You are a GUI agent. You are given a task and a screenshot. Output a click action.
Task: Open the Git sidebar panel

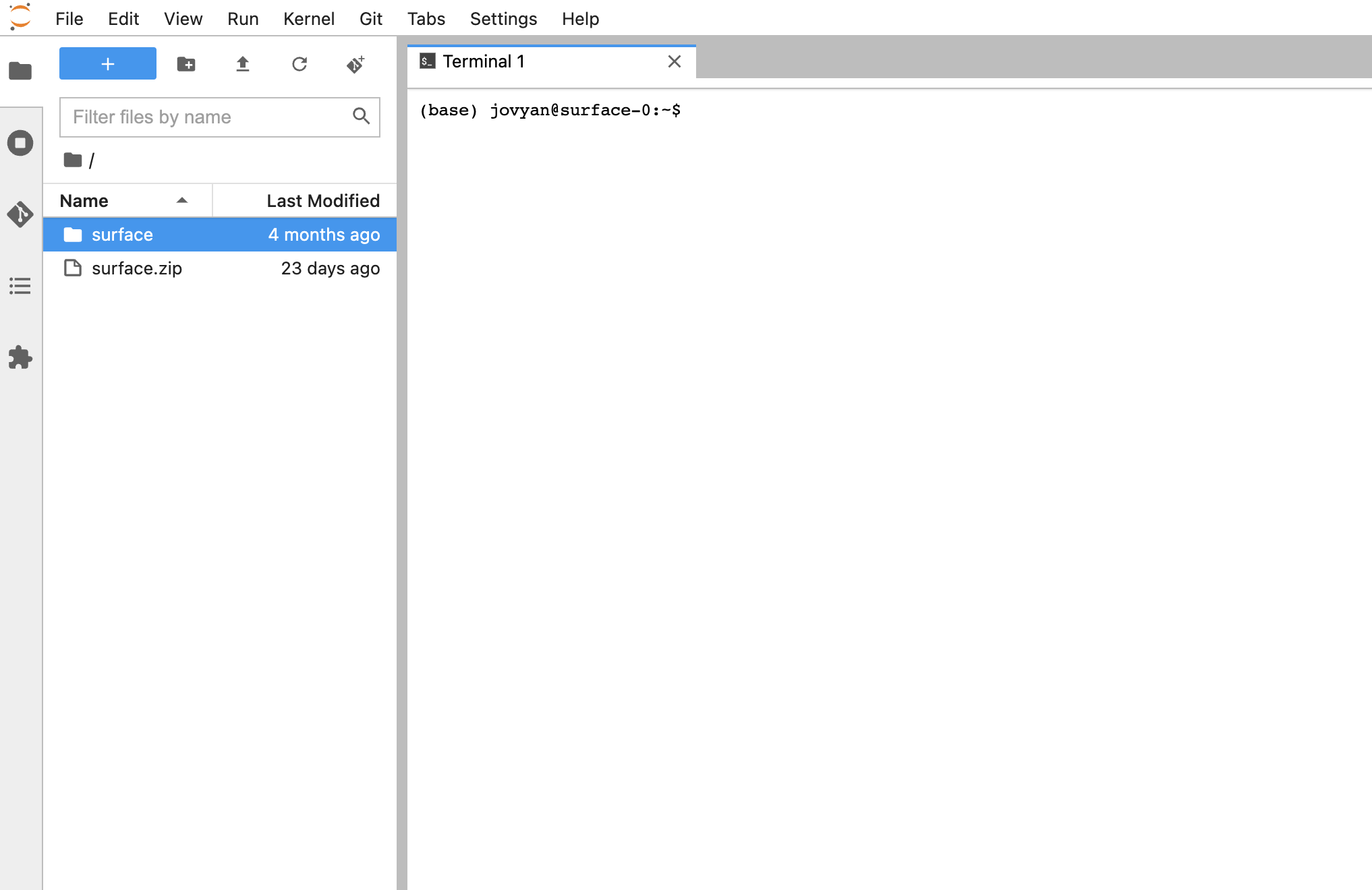[20, 214]
